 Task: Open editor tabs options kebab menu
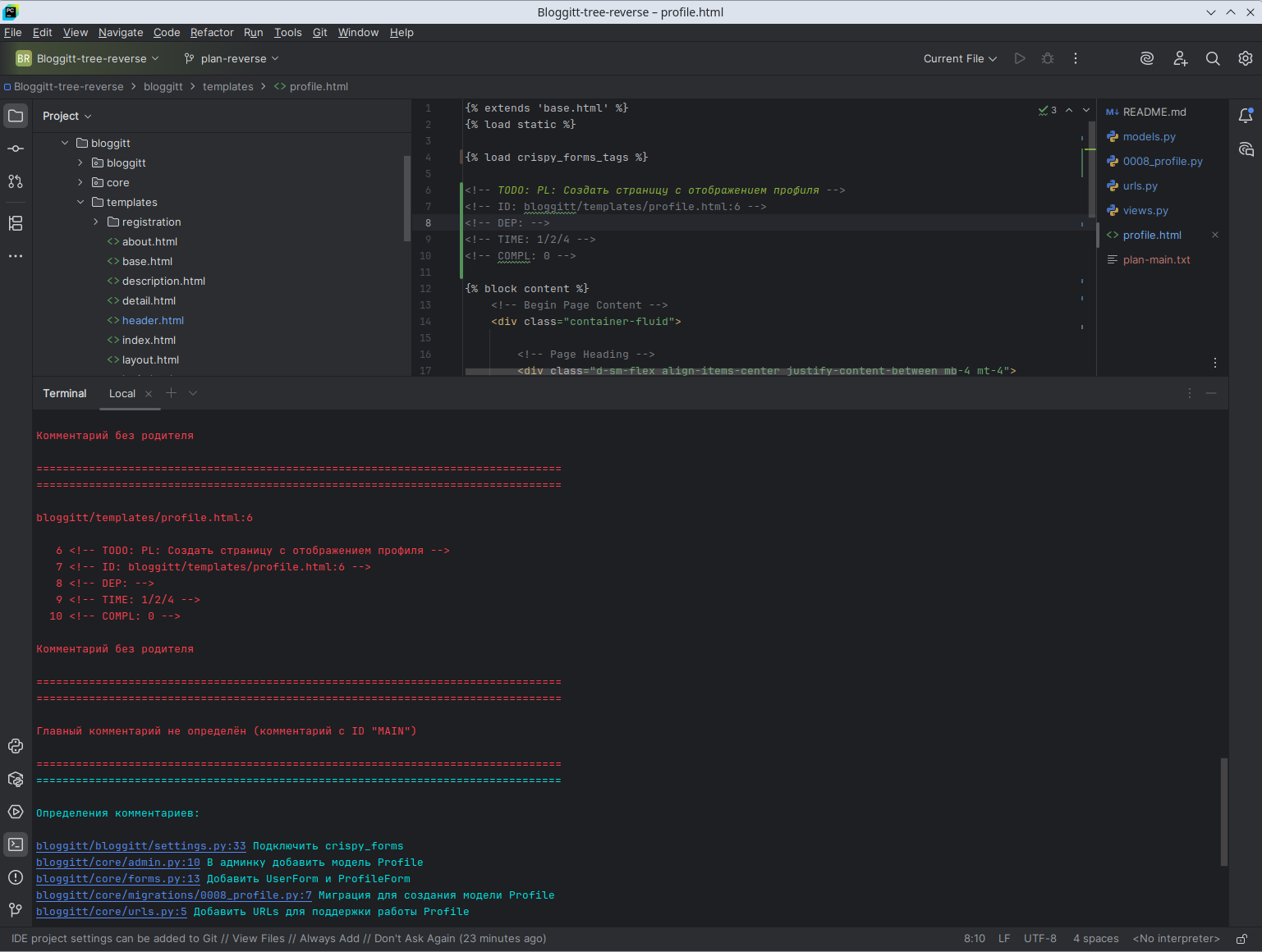(x=1215, y=363)
